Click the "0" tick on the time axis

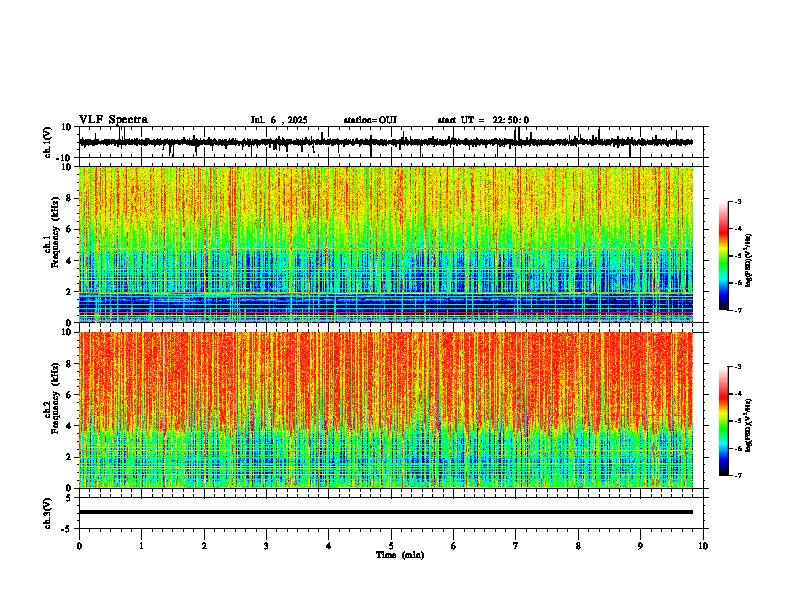(79, 546)
